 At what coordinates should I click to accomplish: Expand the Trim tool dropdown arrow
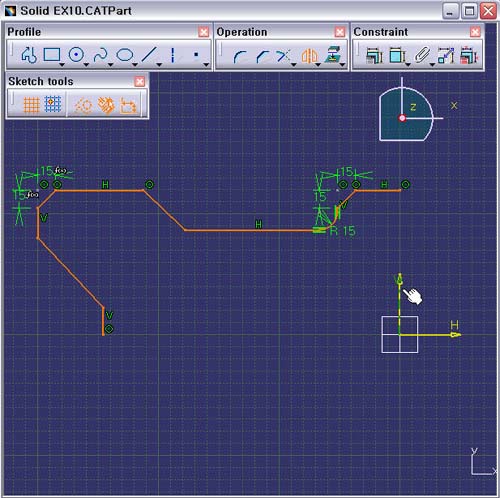294,65
